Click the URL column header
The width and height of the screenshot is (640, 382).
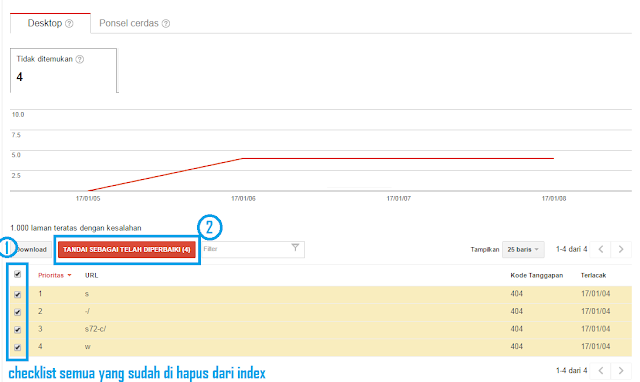[x=91, y=275]
